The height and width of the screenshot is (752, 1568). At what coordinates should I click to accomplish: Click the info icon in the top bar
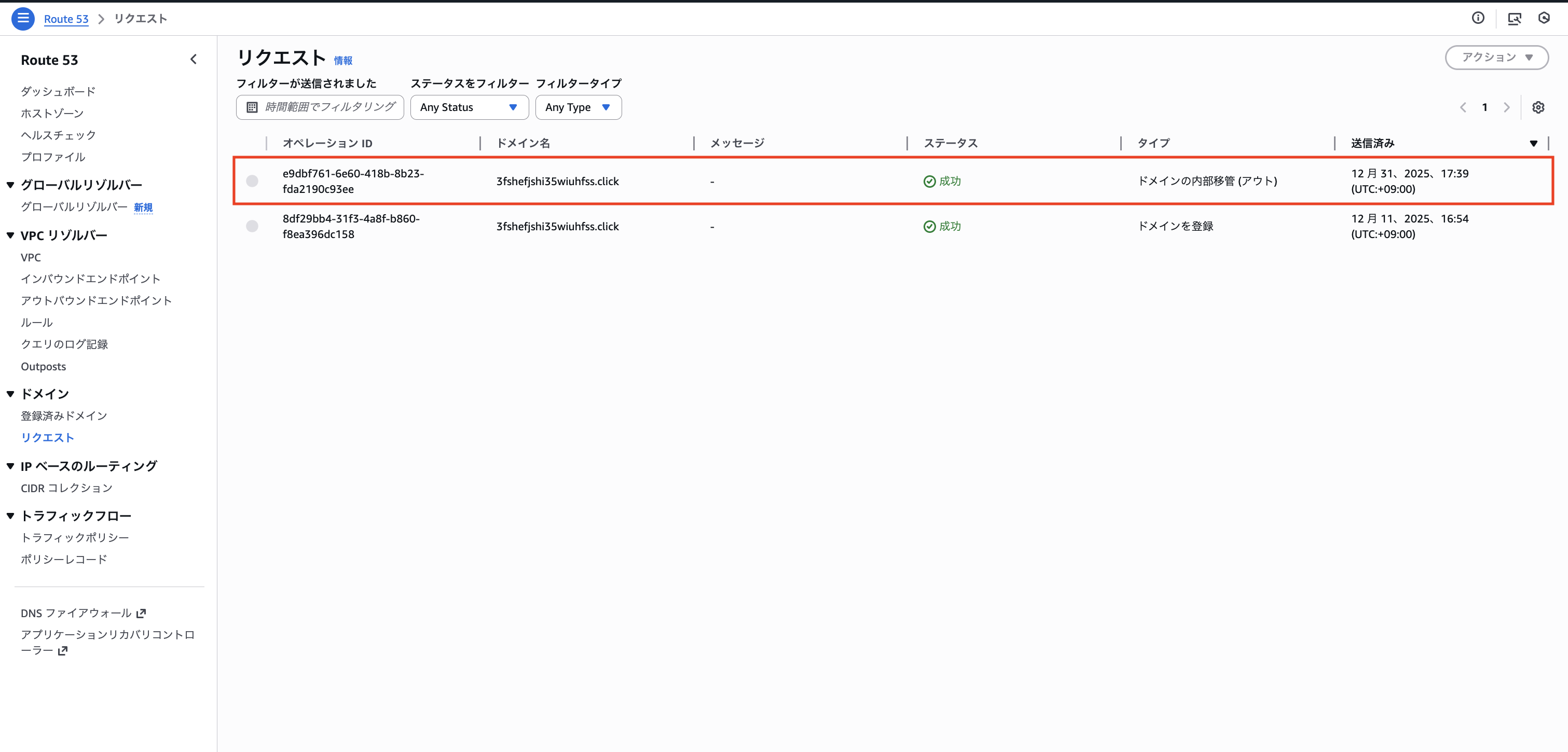(x=1479, y=18)
